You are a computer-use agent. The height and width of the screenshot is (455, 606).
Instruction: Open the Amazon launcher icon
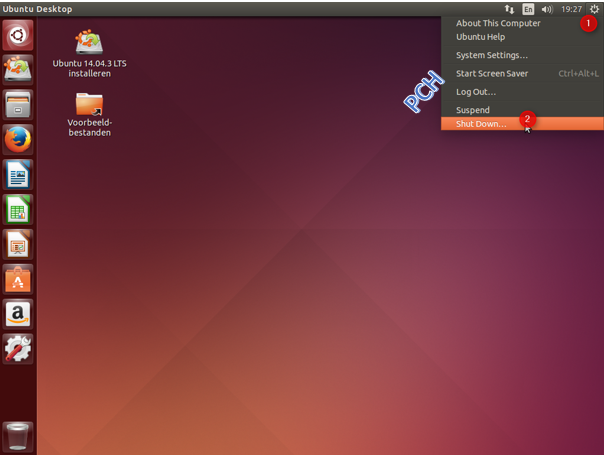coord(18,314)
